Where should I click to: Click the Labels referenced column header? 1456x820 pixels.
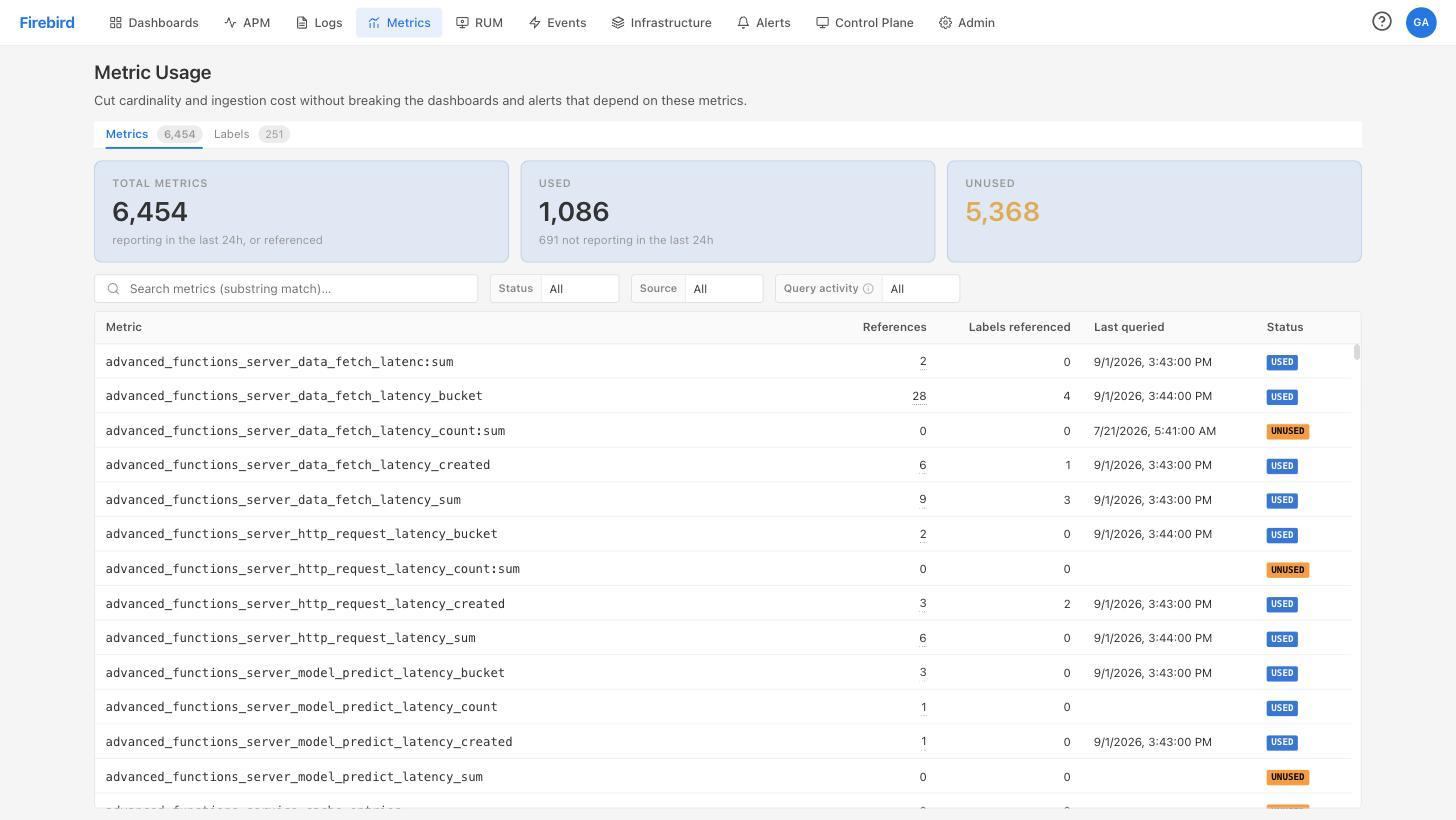click(1019, 327)
